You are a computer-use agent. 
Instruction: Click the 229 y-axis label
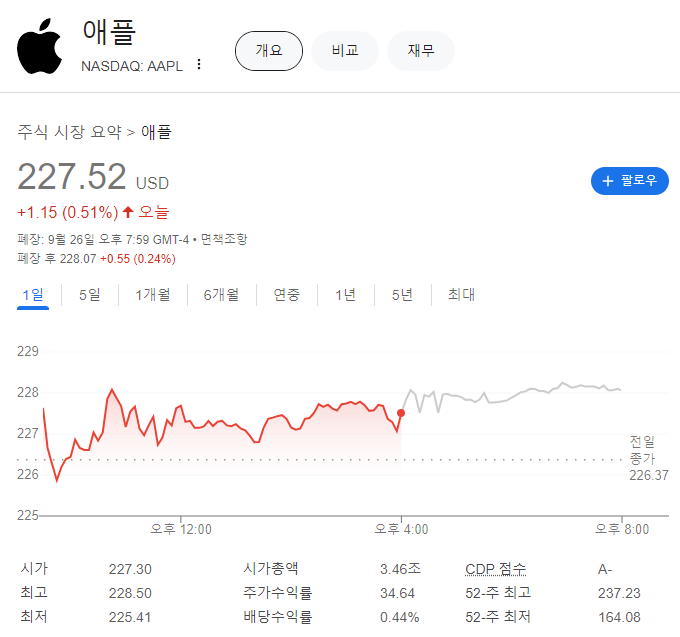28,351
